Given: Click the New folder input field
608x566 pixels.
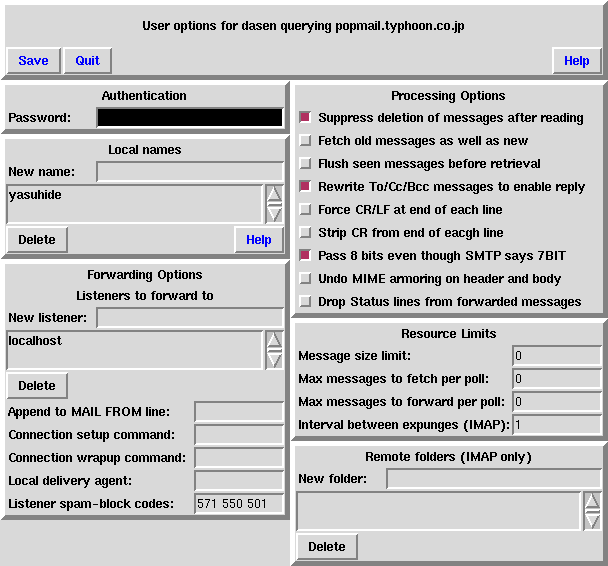Looking at the screenshot, I should click(494, 479).
